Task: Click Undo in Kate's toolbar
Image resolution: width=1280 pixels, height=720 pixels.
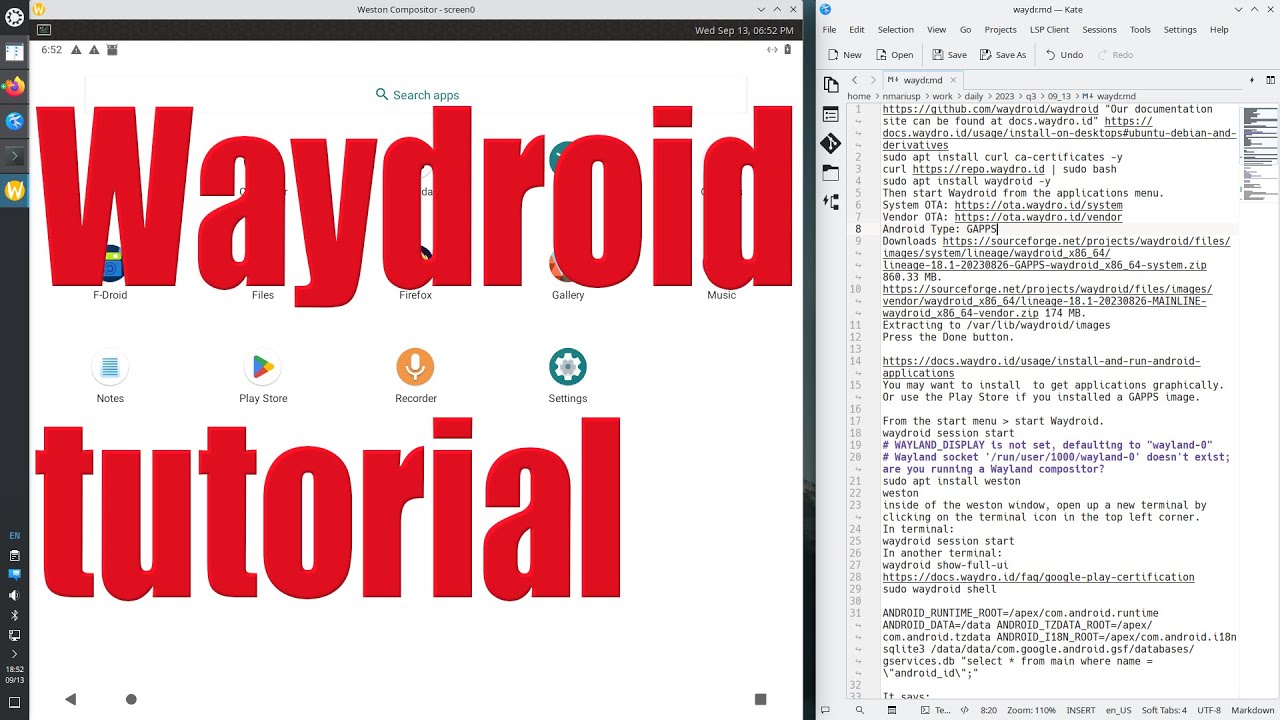Action: tap(1065, 55)
